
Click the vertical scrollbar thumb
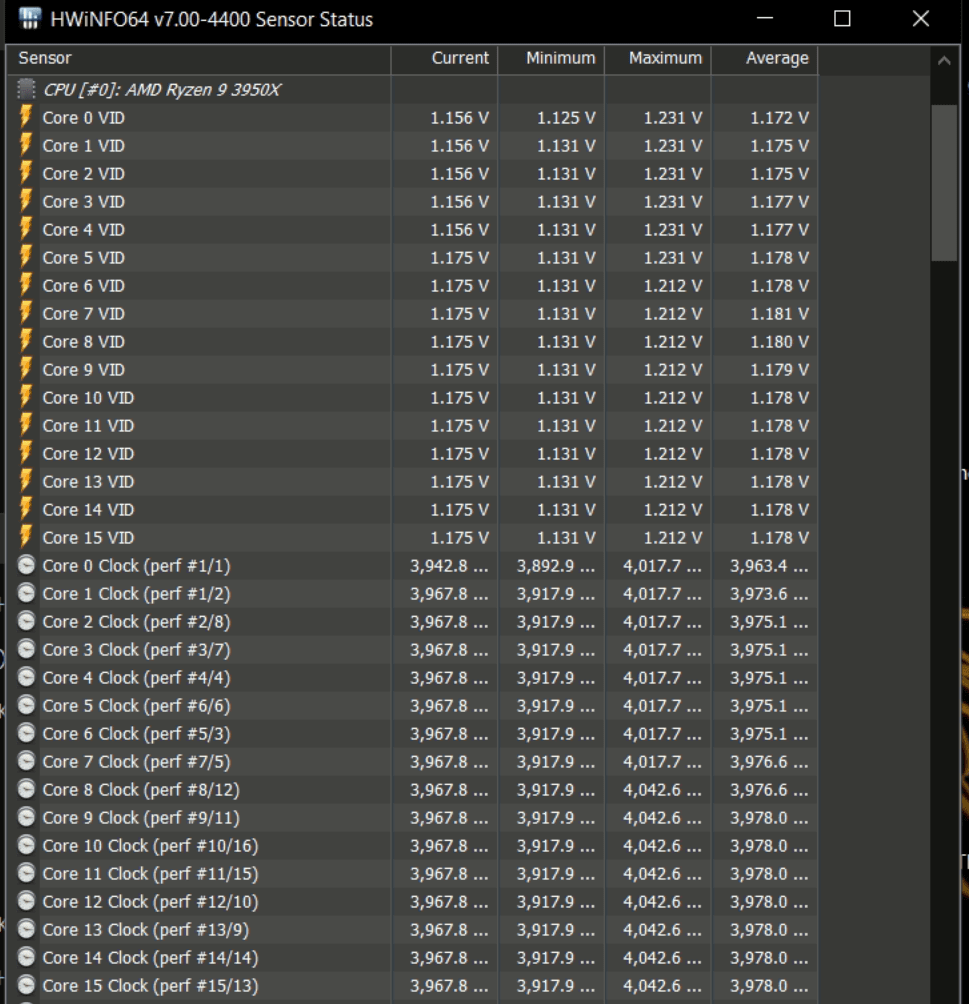(x=944, y=183)
